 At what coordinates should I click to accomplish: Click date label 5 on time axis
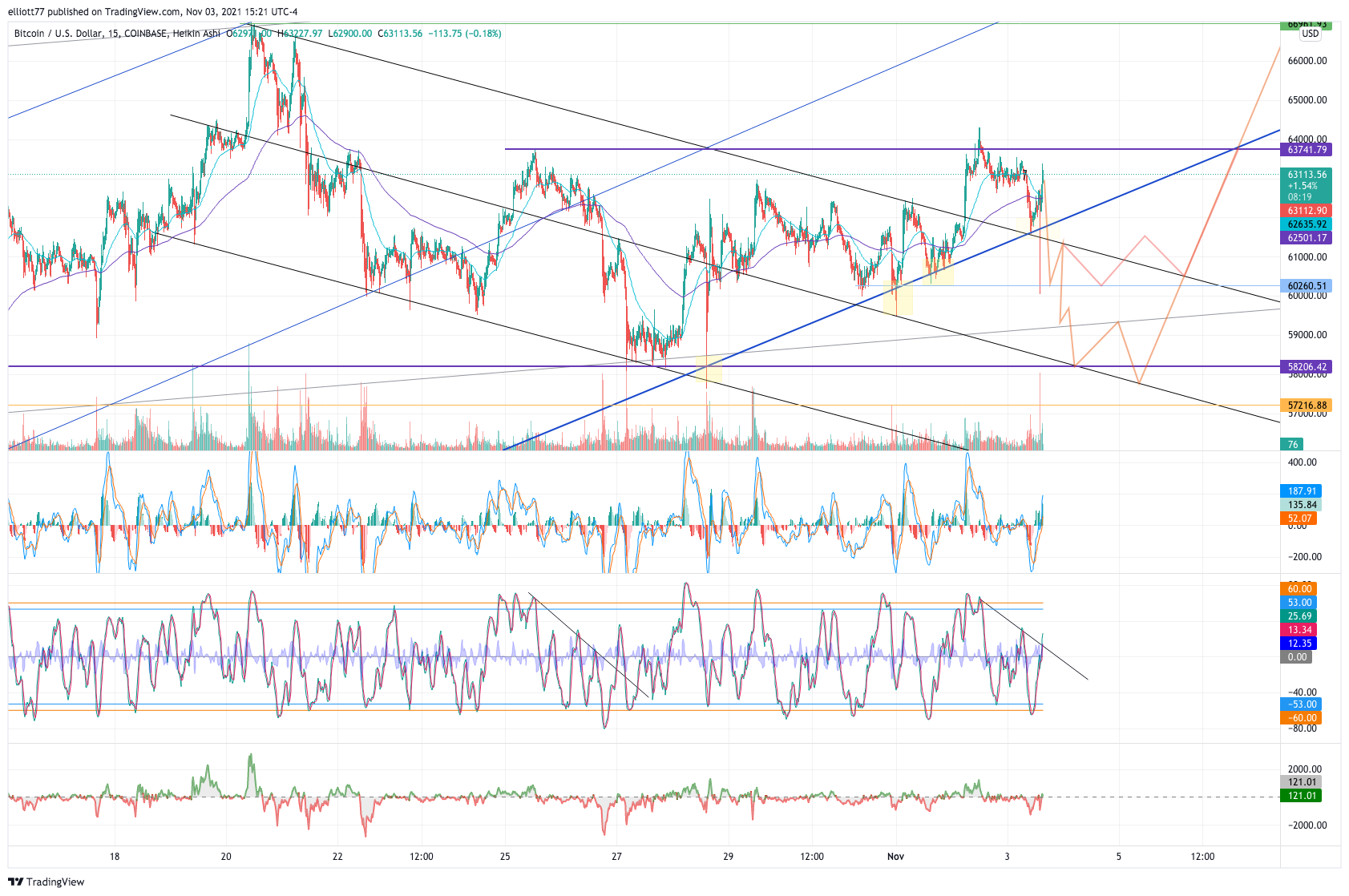[x=1119, y=857]
